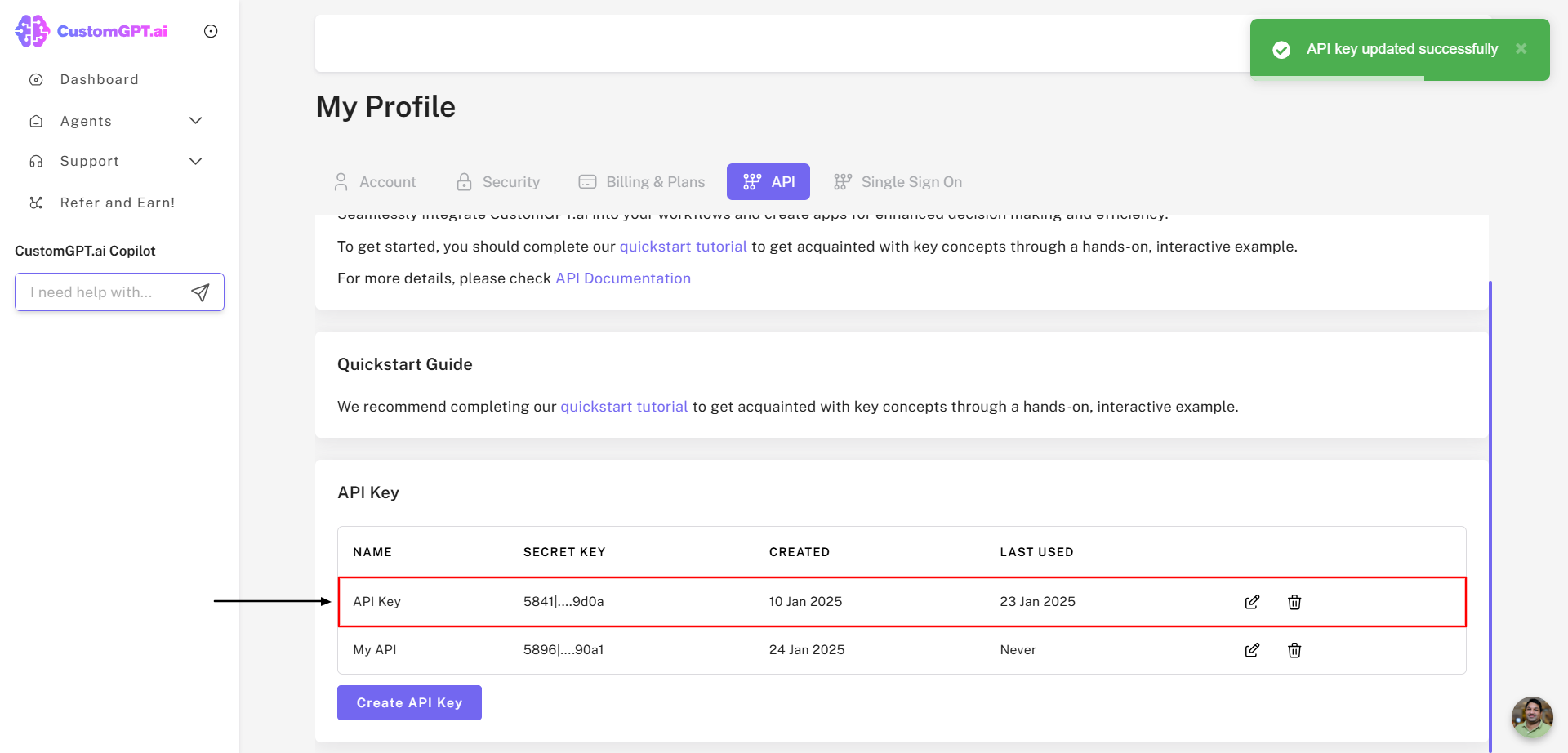Open chat via avatar bubble
The image size is (1568, 753).
1532,717
